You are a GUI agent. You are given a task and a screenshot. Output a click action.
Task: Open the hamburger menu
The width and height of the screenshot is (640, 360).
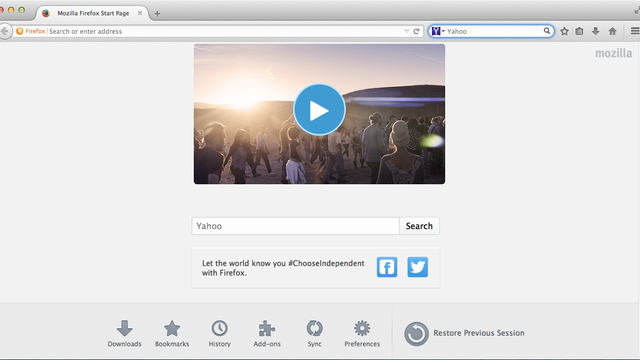635,31
